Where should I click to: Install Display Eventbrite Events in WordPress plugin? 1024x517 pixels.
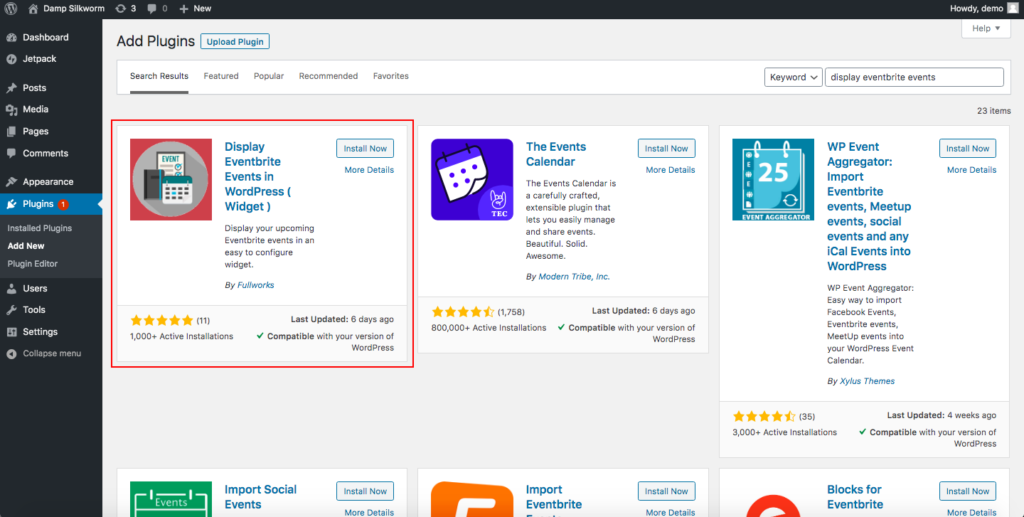click(x=365, y=148)
